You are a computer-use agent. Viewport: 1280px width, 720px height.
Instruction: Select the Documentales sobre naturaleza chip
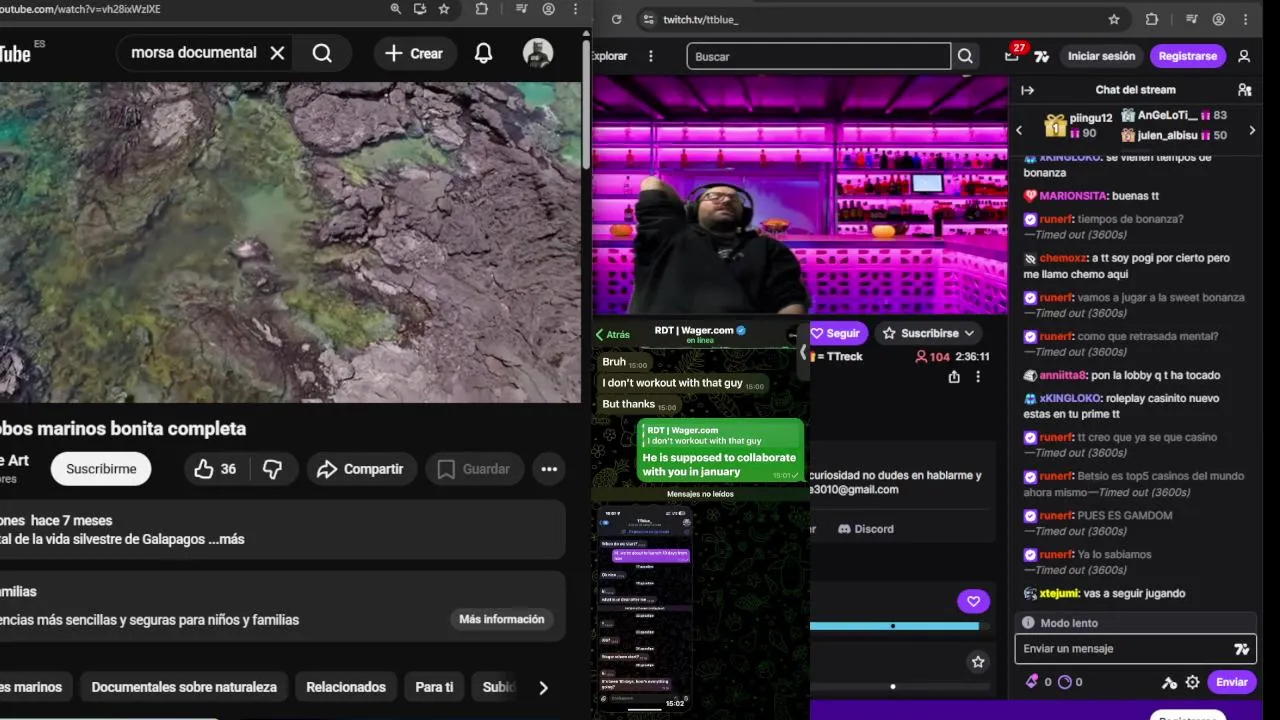click(184, 687)
